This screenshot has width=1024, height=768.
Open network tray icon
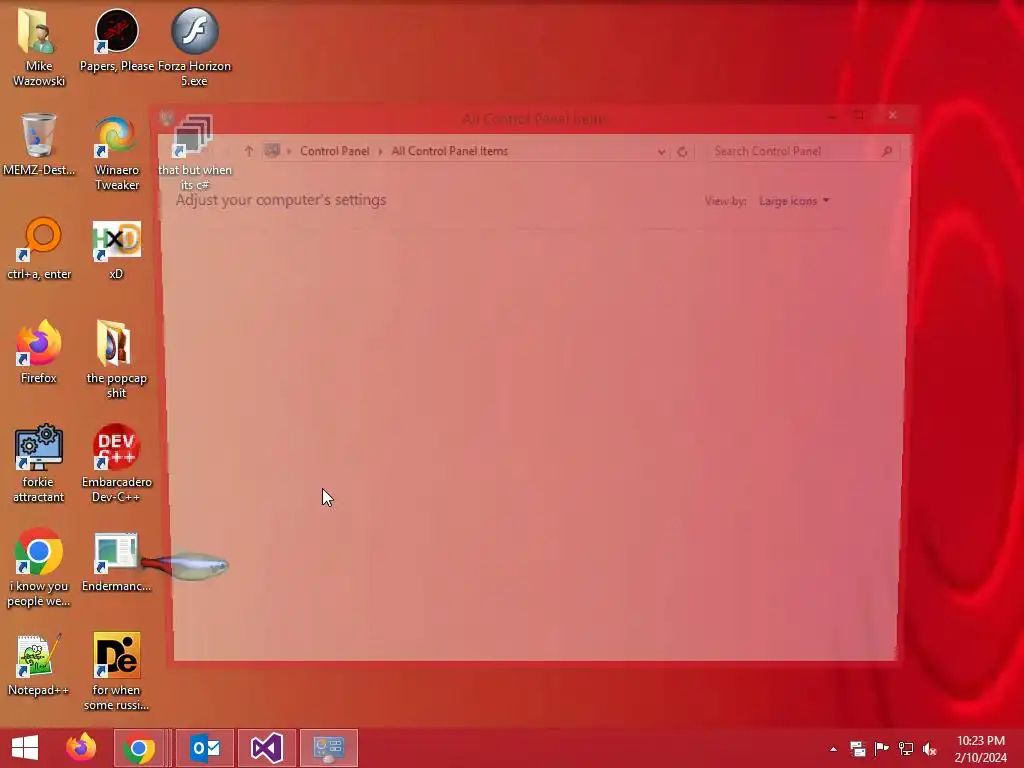click(906, 749)
